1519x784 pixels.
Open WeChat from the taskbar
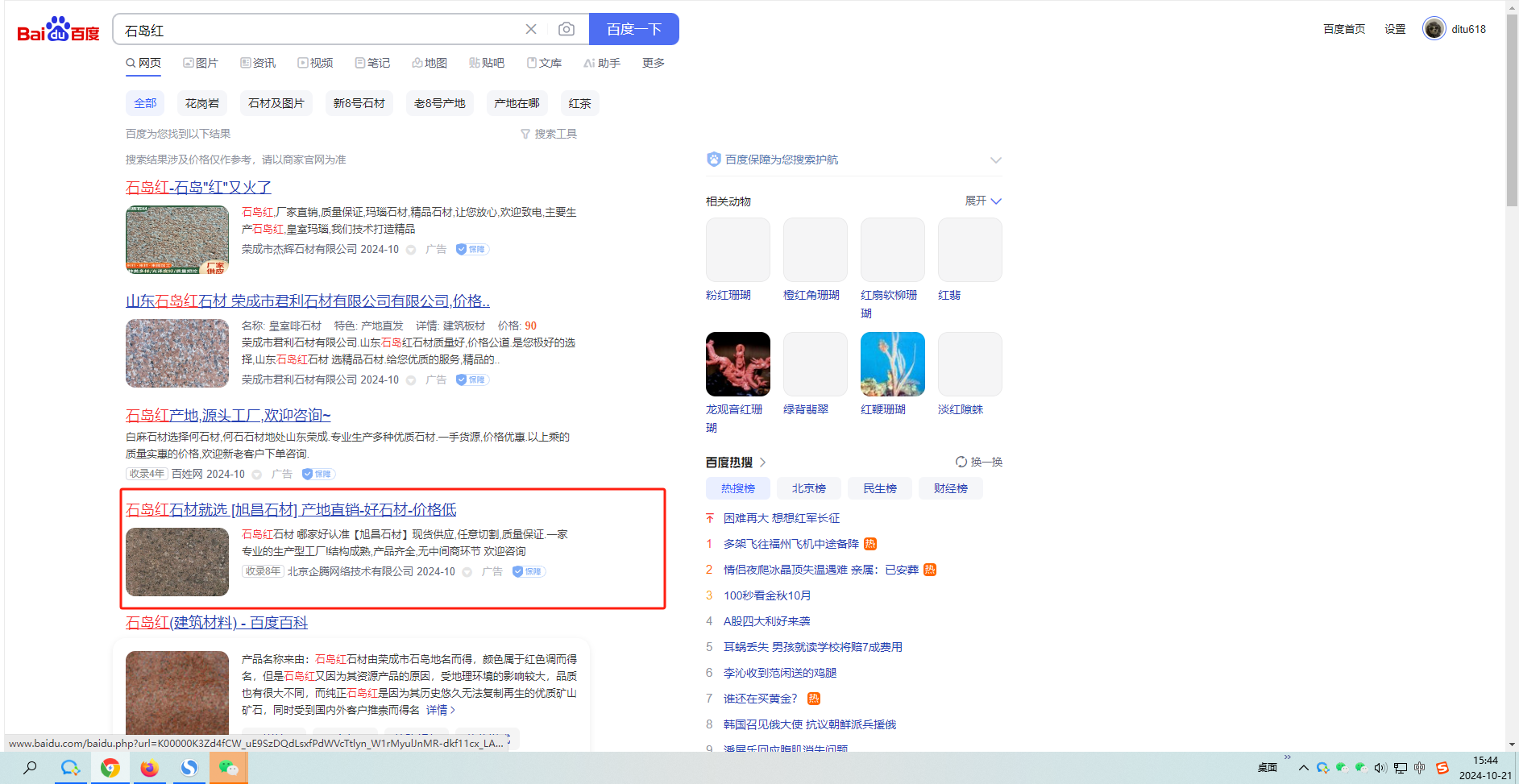click(x=228, y=768)
